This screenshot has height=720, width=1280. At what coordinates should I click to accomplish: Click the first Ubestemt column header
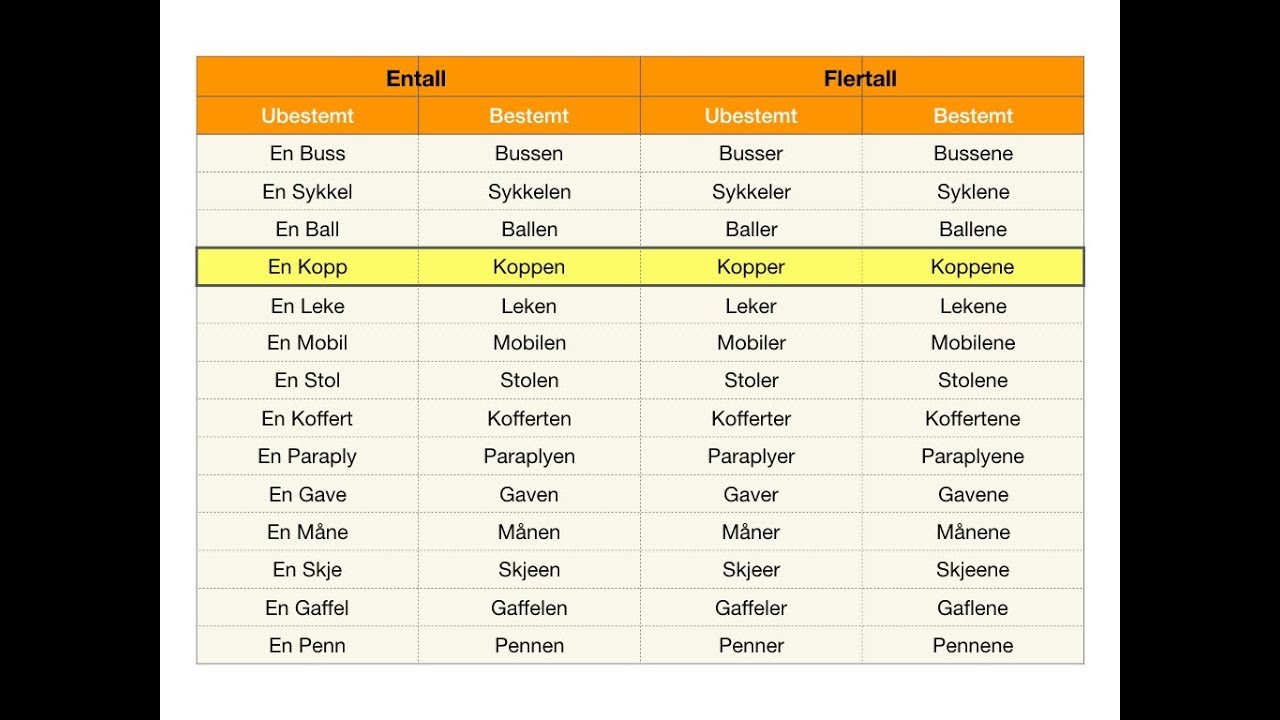(308, 116)
